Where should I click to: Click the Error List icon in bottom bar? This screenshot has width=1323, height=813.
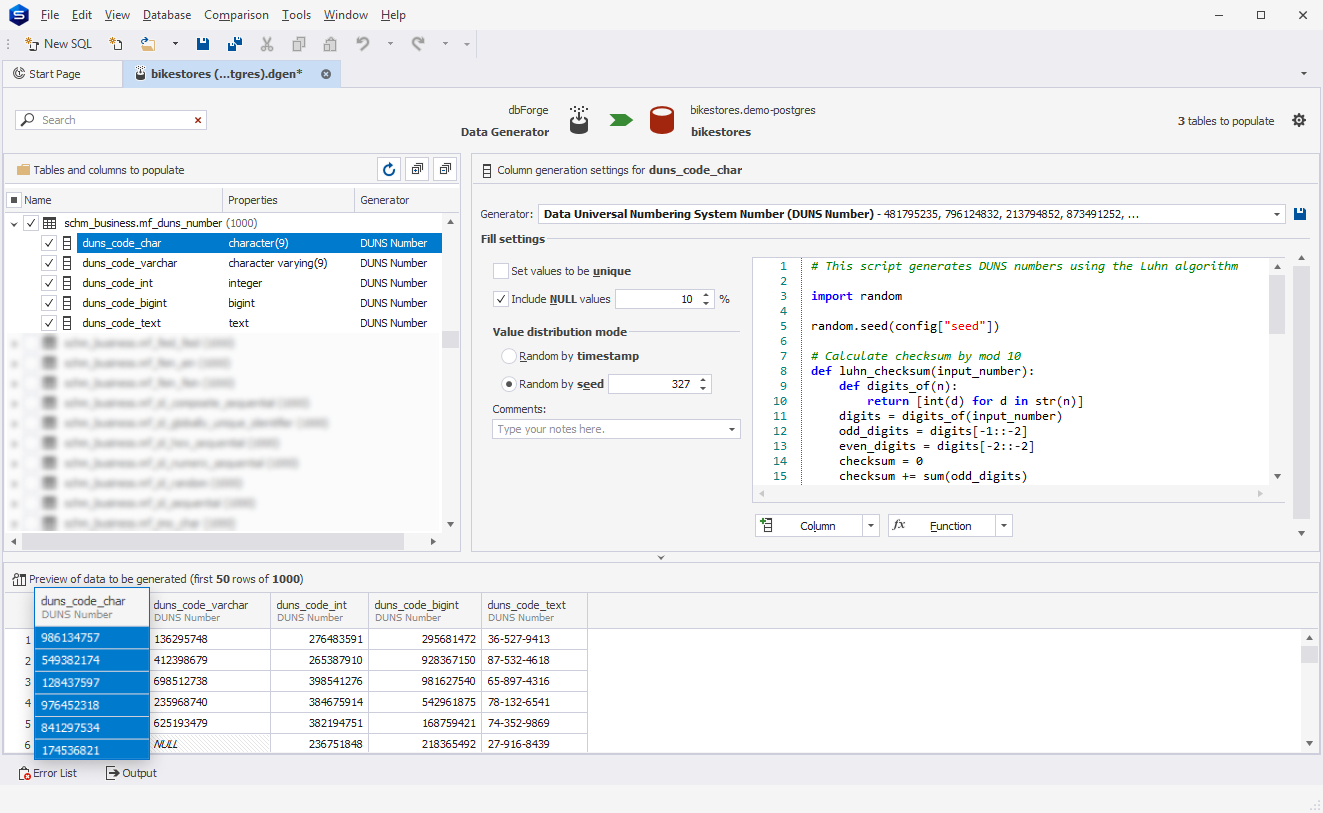point(24,773)
